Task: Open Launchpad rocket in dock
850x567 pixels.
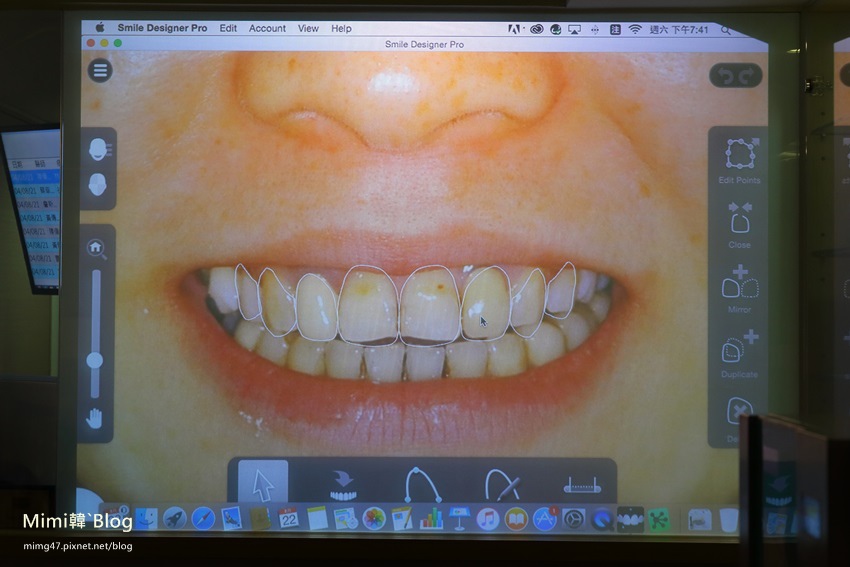Action: (x=175, y=519)
